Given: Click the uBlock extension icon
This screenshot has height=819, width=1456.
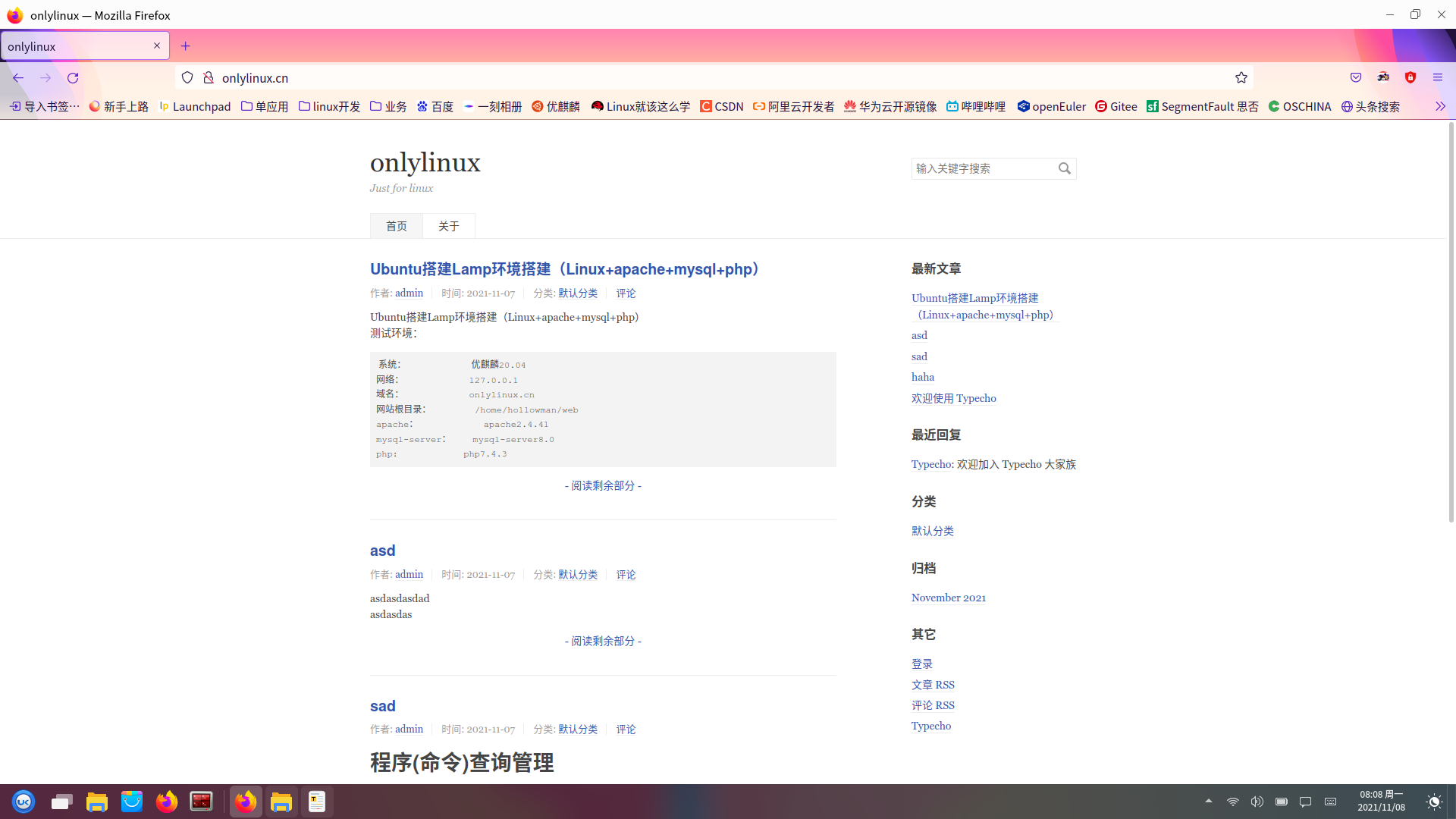Looking at the screenshot, I should [1410, 77].
